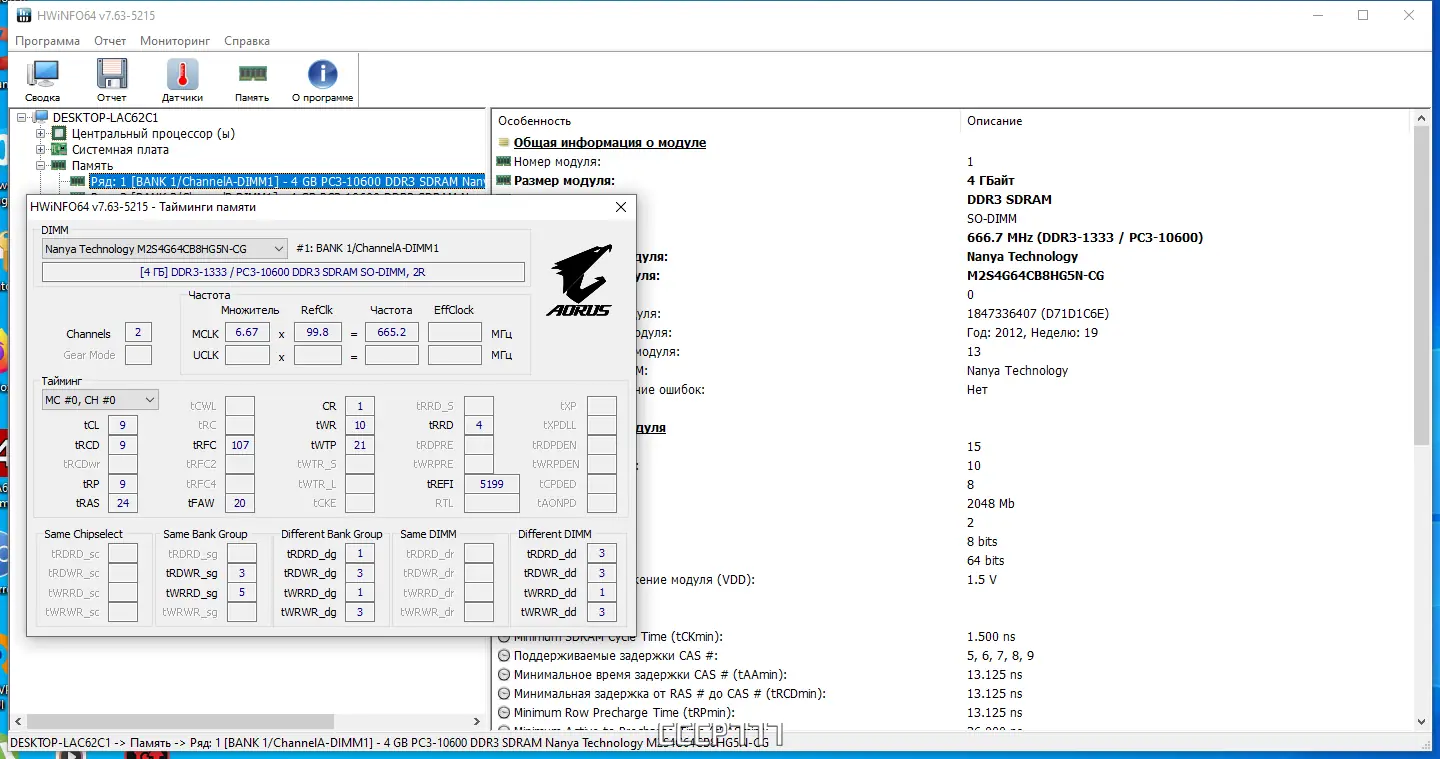
Task: Click the Год: 2012, Неделю: 19 value
Action: 1032,333
